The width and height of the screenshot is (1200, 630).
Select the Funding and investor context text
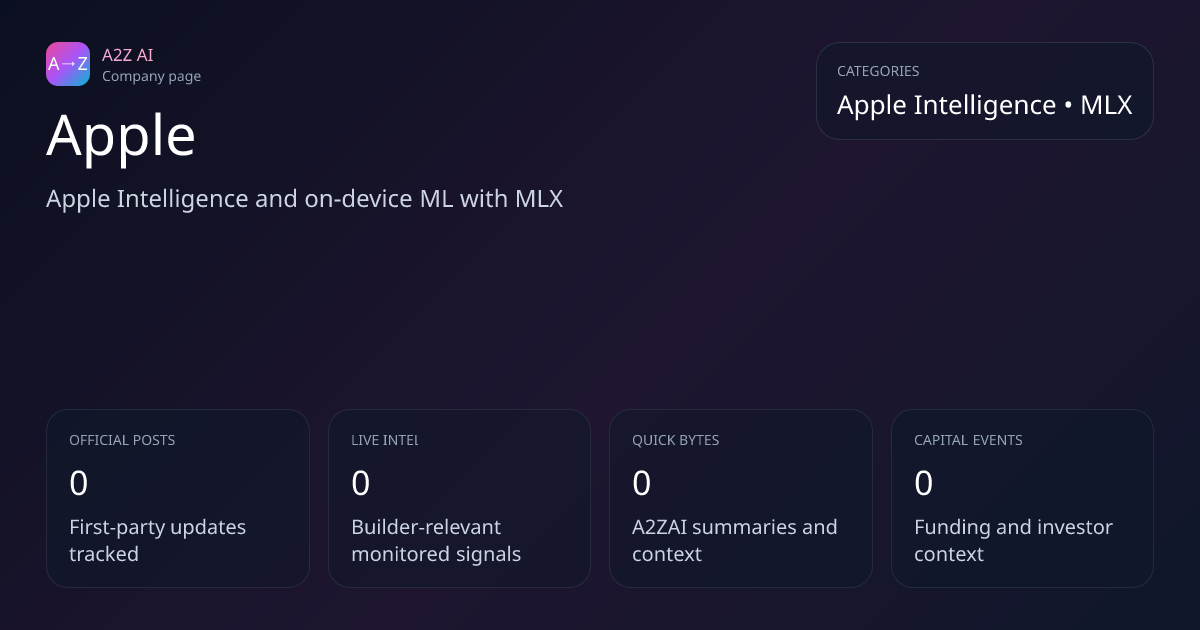tap(1013, 540)
